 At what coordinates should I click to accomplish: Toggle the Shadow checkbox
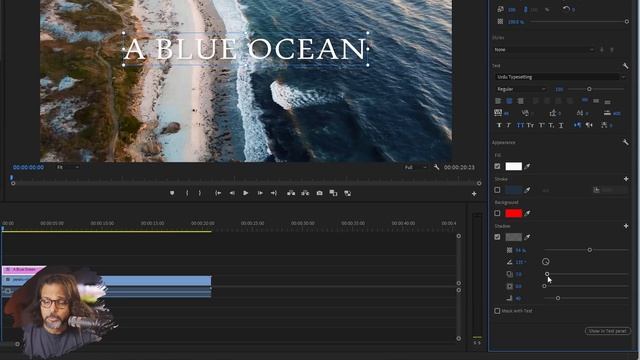[497, 237]
